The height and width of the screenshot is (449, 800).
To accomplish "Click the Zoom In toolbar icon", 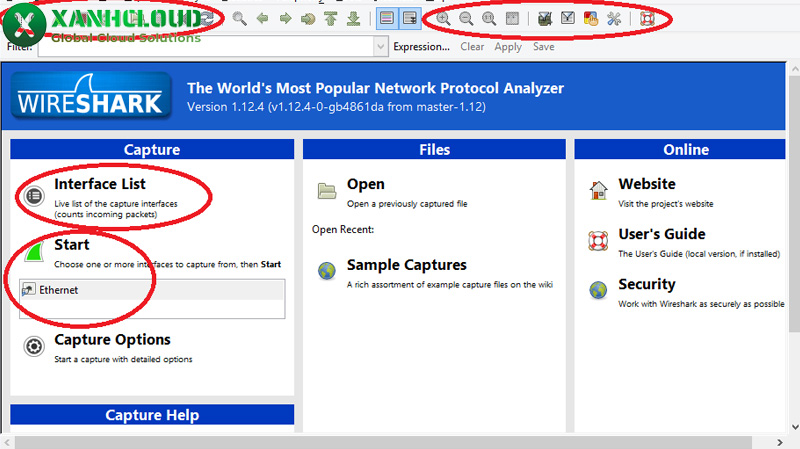I will (x=443, y=18).
